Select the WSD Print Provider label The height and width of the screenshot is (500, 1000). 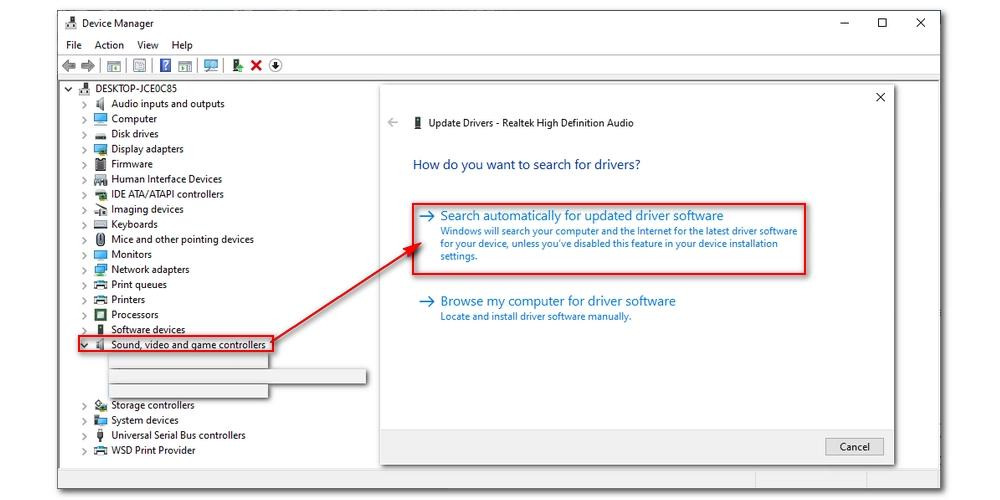point(153,450)
